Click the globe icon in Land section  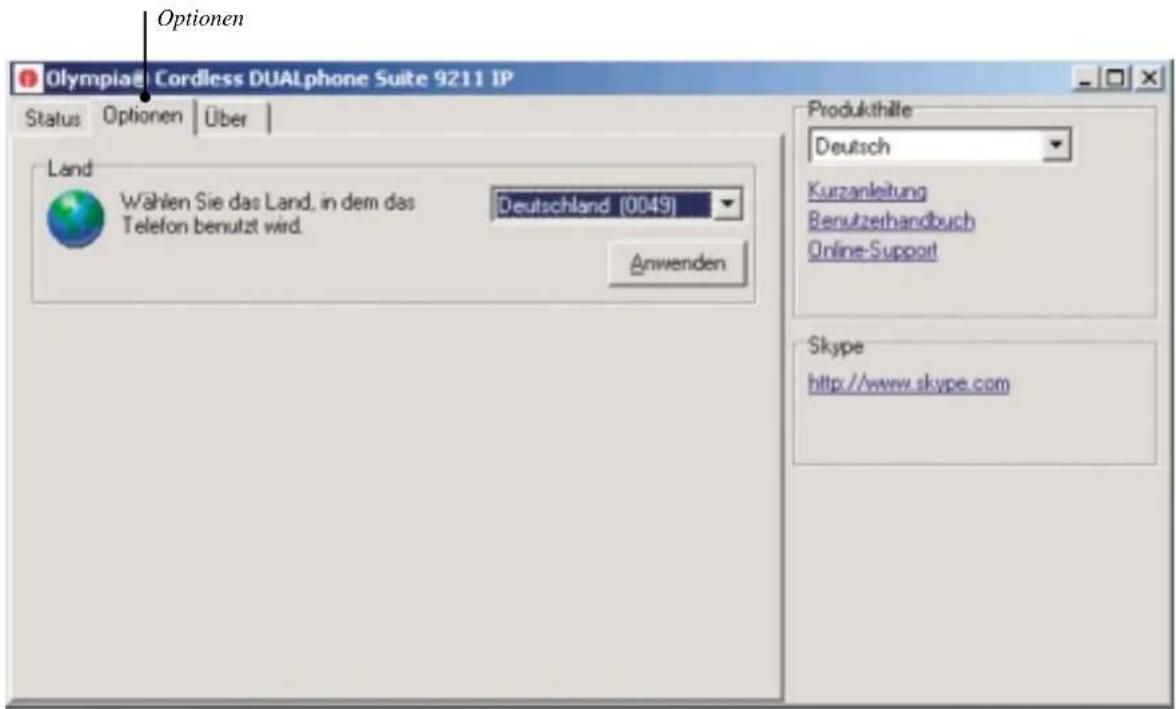[76, 218]
